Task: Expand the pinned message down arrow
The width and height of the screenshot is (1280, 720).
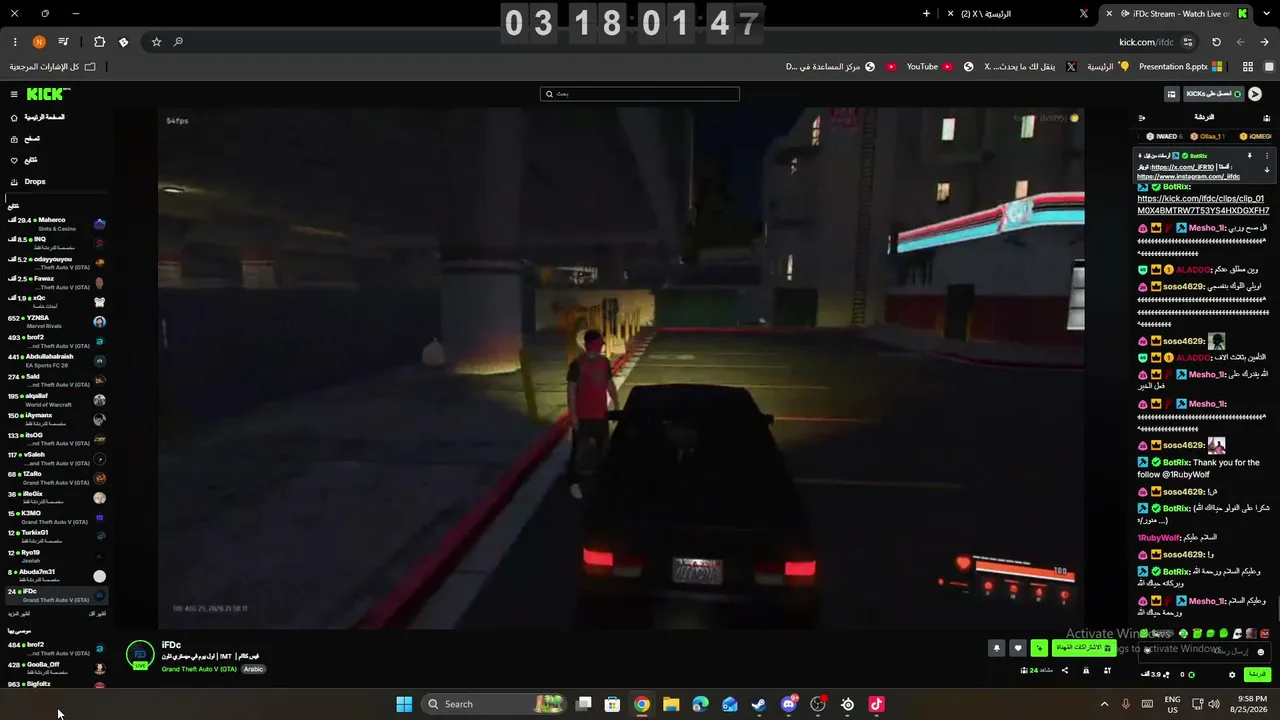Action: click(x=1266, y=170)
